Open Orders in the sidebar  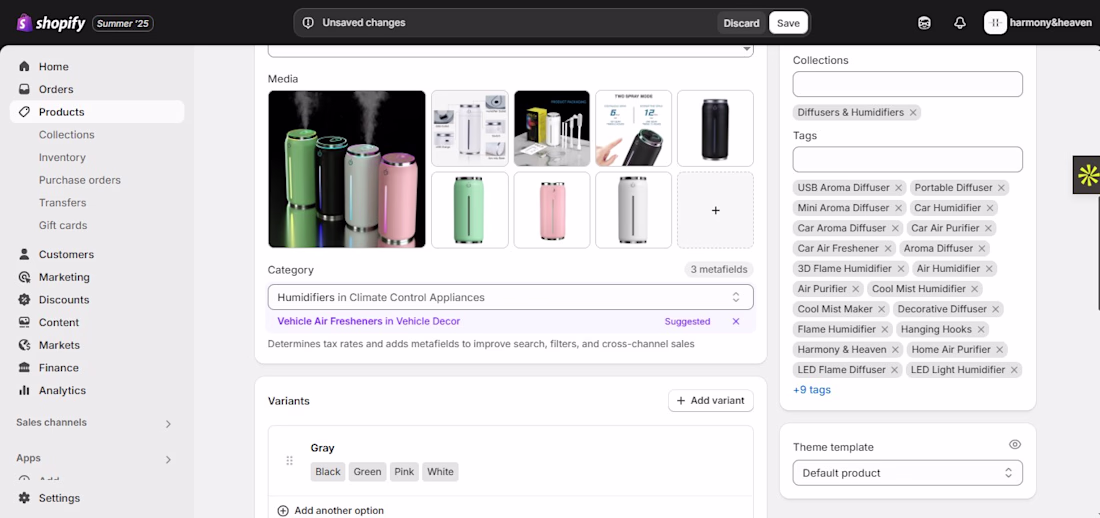[x=56, y=89]
